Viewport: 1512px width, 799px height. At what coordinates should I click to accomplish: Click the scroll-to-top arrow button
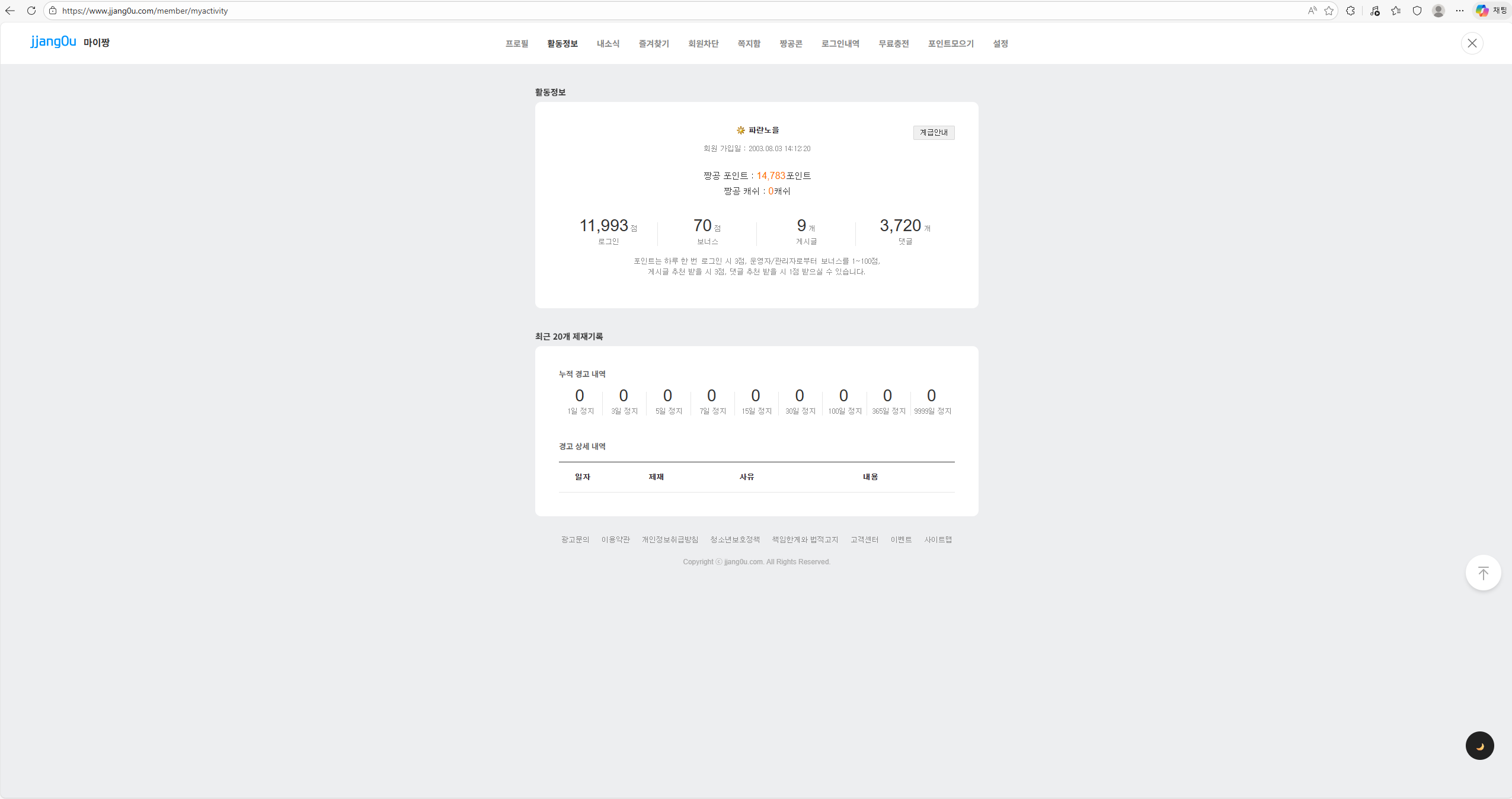[1483, 573]
